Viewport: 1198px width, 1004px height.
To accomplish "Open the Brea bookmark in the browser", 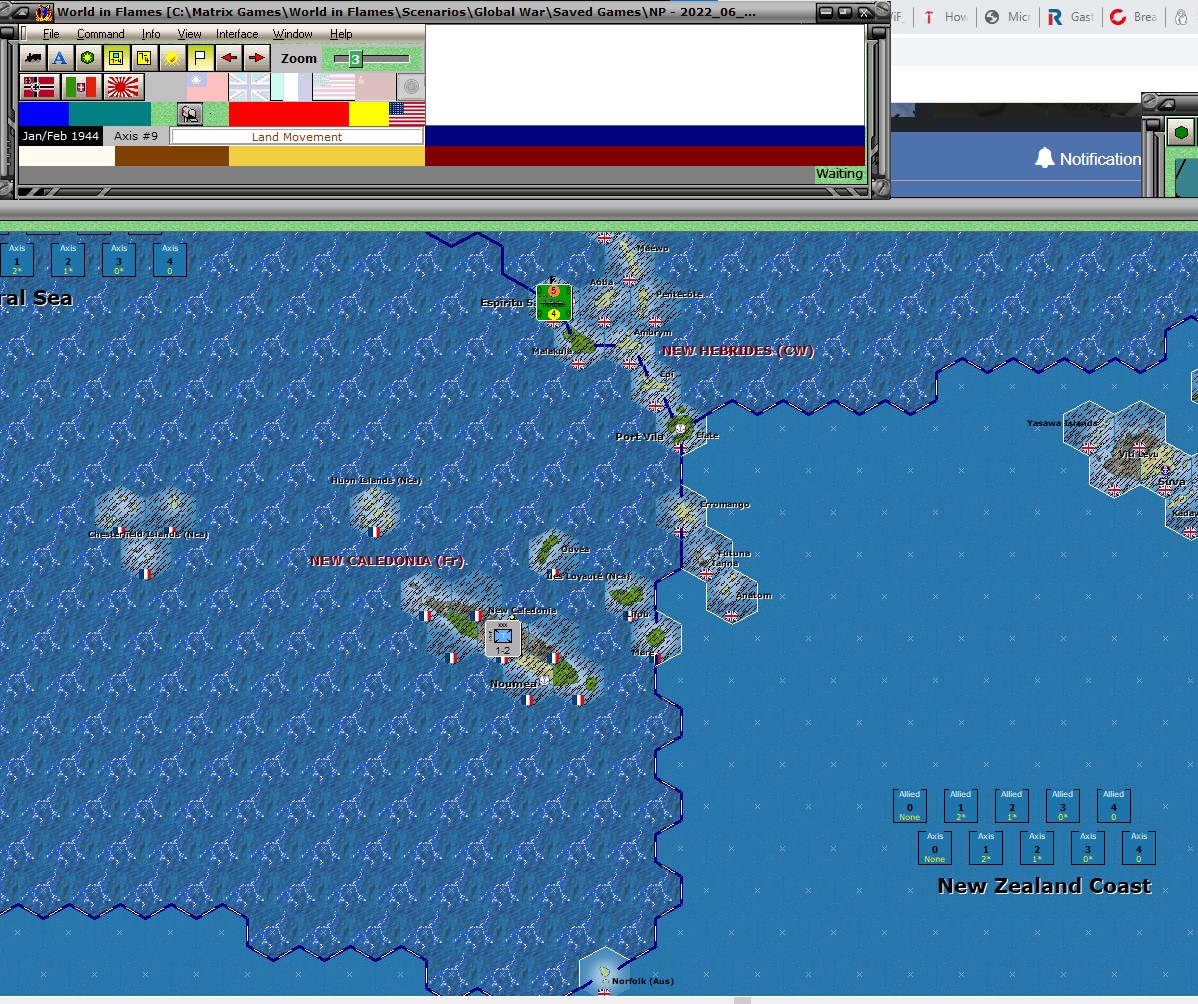I will pyautogui.click(x=1133, y=17).
